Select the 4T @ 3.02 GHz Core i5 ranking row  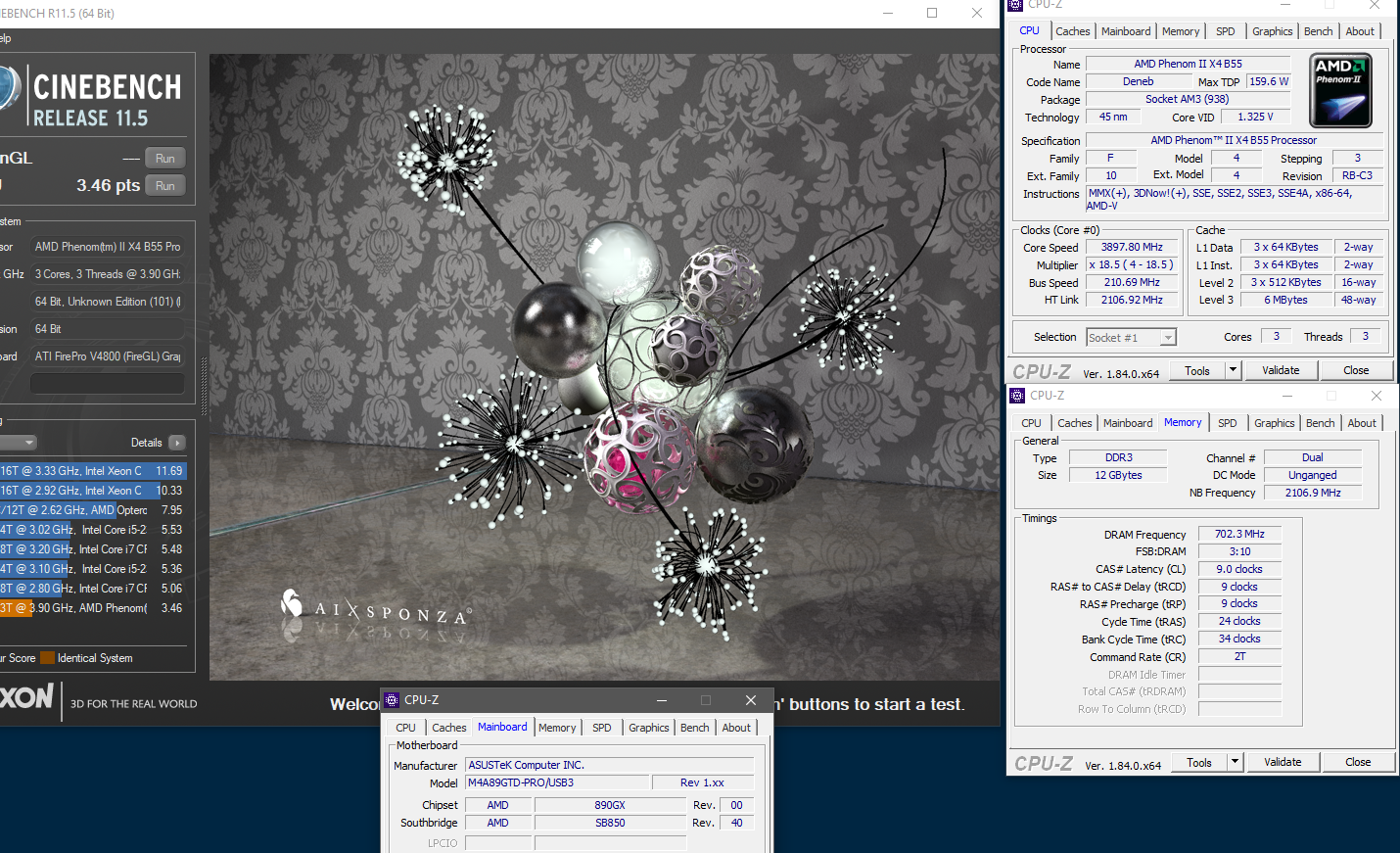click(92, 530)
